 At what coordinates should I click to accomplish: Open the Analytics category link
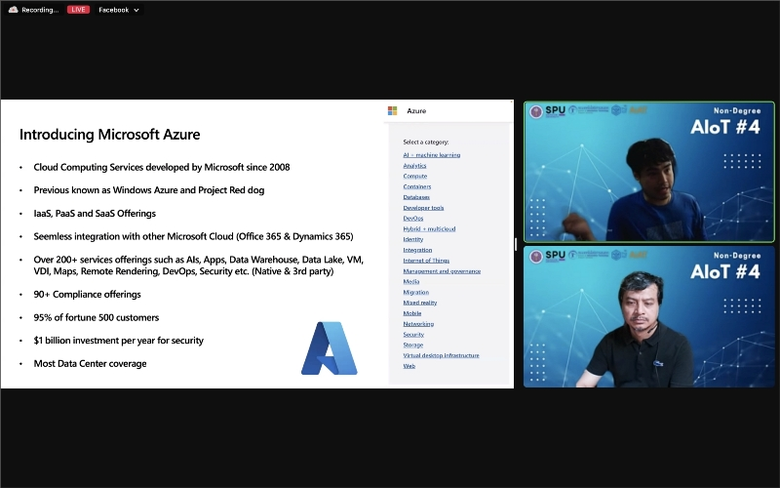415,165
